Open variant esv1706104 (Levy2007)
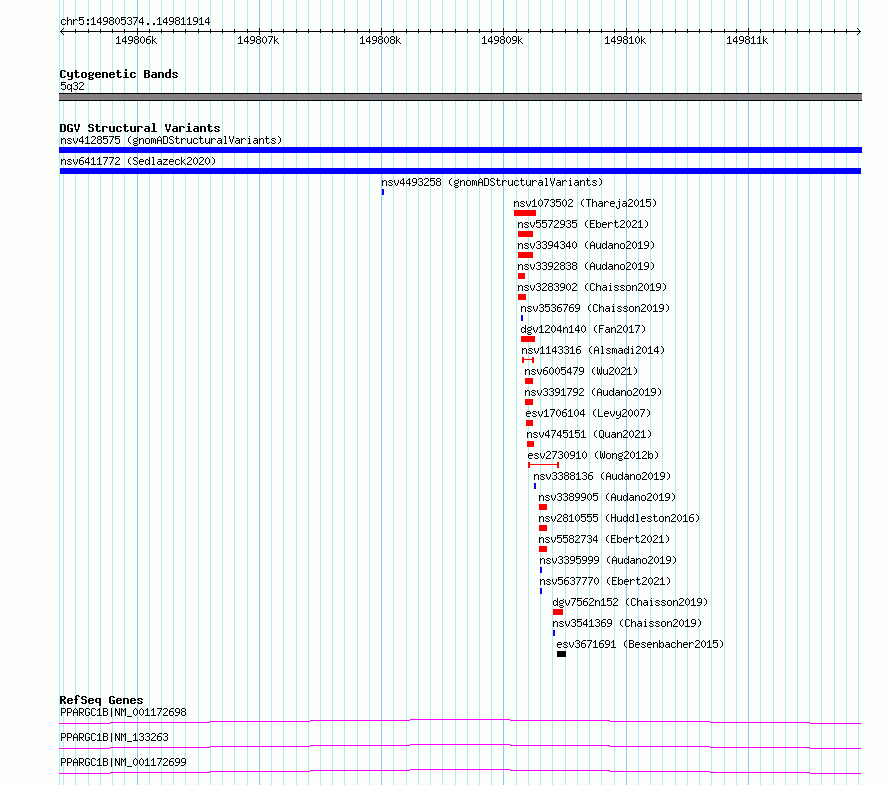Image resolution: width=890 pixels, height=785 pixels. pos(588,413)
